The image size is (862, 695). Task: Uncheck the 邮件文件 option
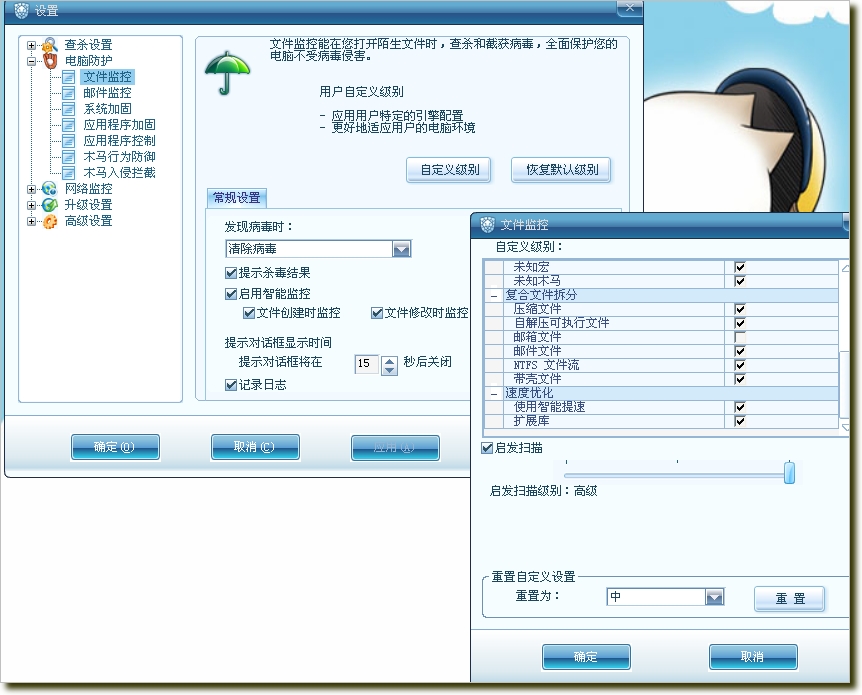[x=740, y=351]
